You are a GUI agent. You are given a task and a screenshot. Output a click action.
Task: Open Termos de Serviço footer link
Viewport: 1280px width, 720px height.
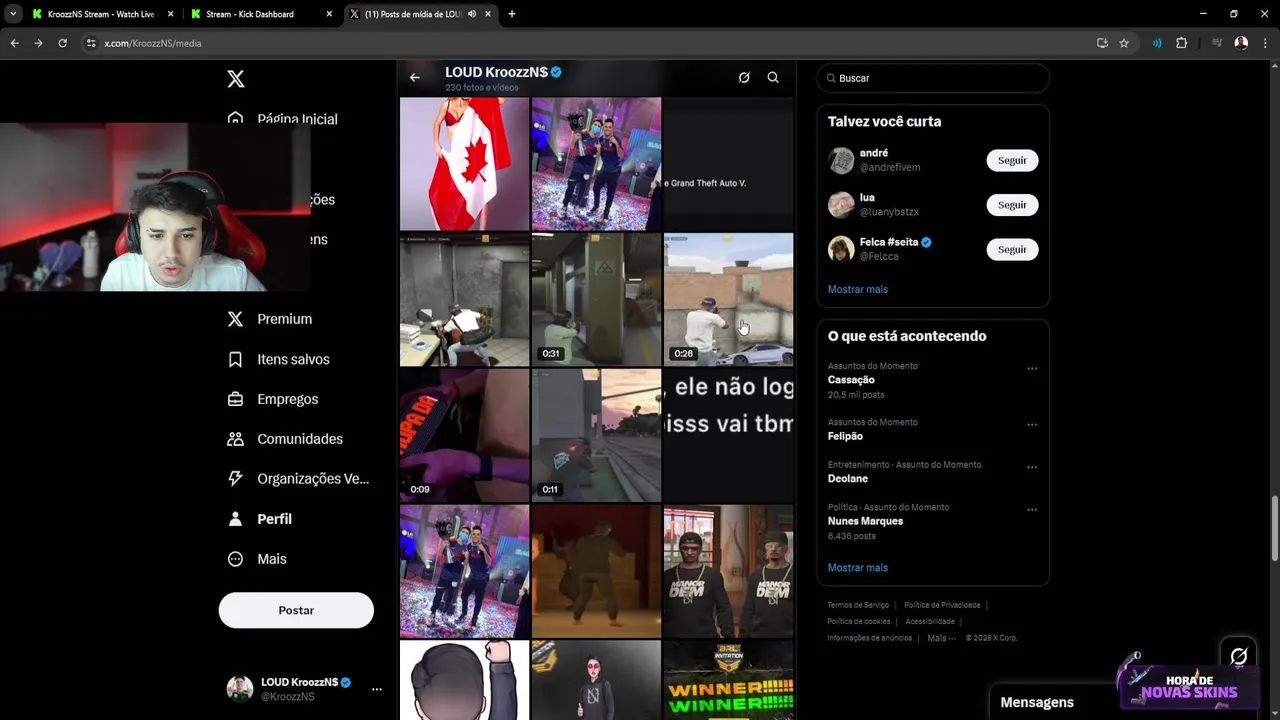coord(858,605)
